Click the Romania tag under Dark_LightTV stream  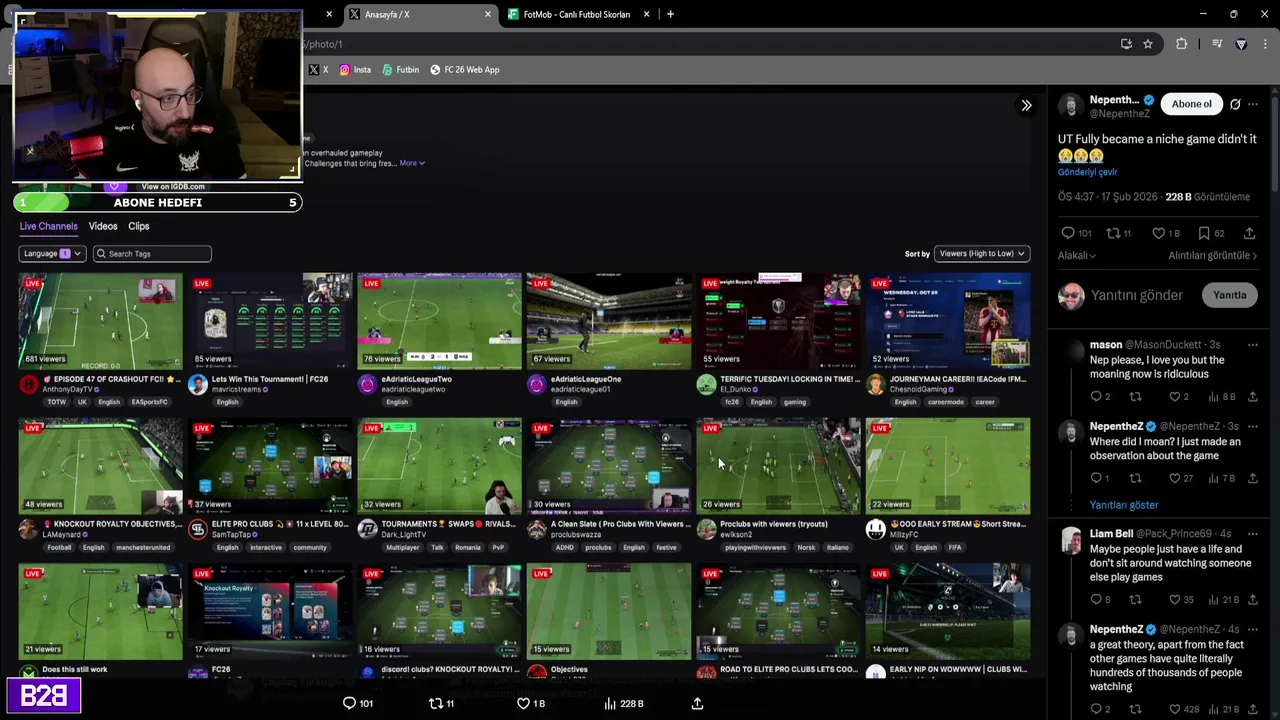click(467, 547)
